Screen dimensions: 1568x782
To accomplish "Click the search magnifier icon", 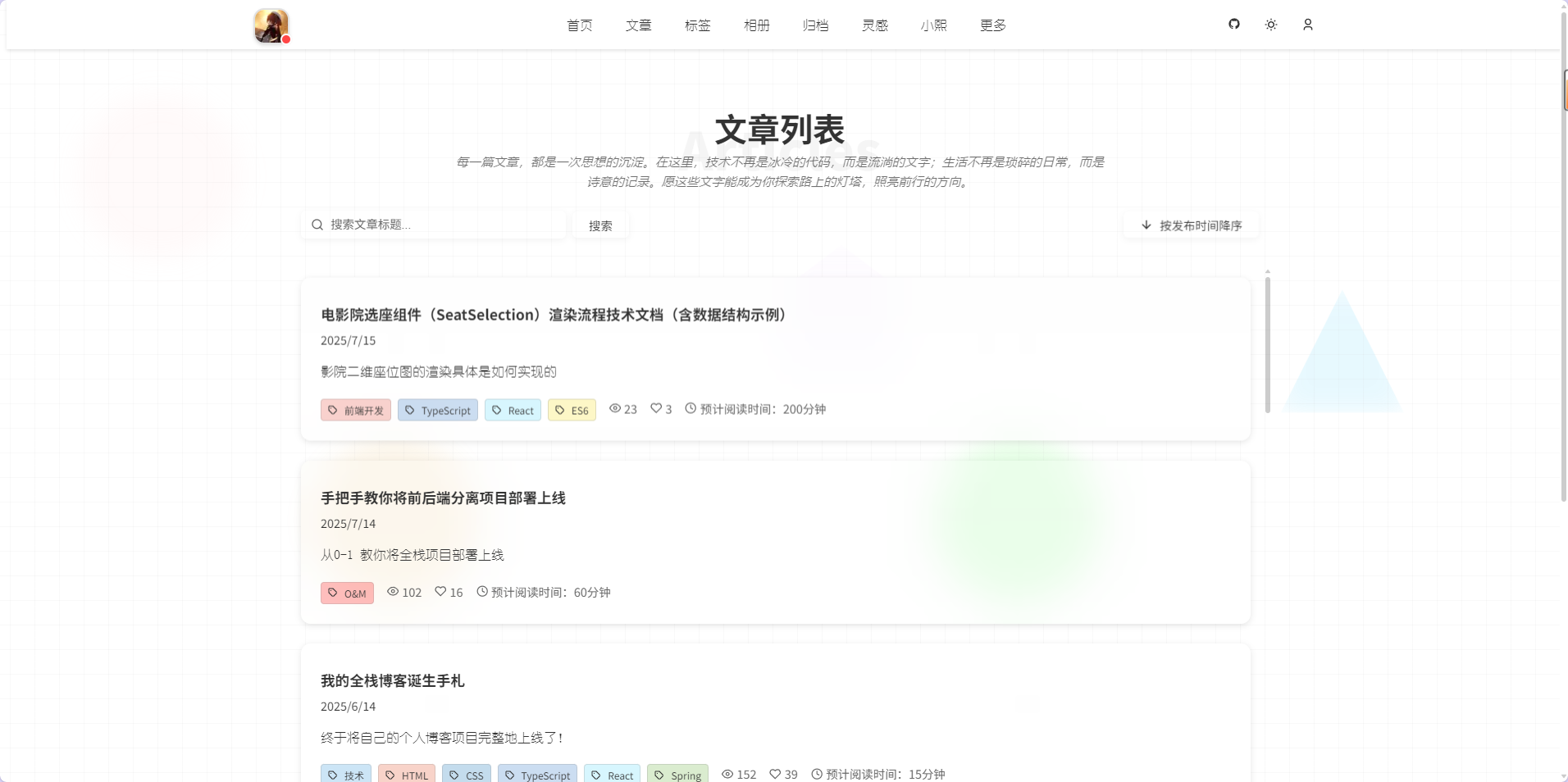I will coord(317,224).
